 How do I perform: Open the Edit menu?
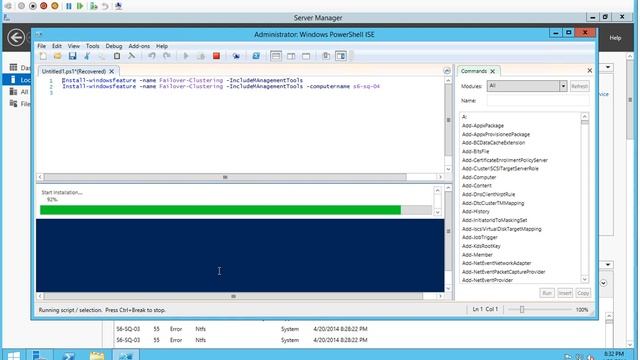57,46
